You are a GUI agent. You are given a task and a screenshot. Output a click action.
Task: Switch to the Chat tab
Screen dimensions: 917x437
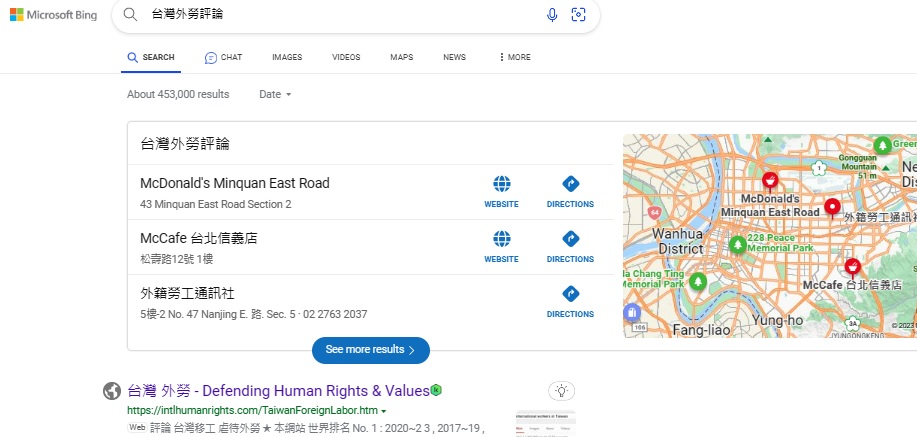(223, 57)
